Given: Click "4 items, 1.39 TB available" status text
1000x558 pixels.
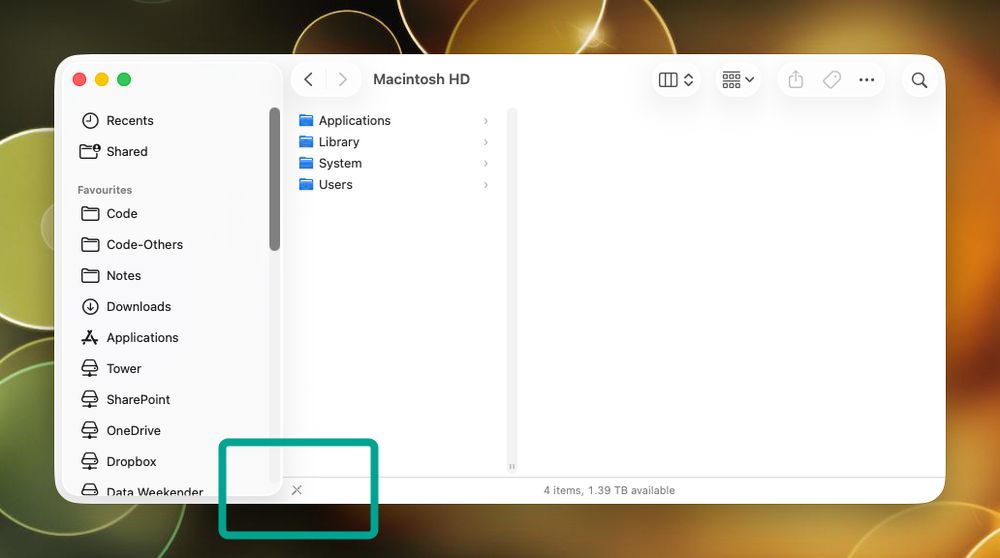Looking at the screenshot, I should pos(609,490).
